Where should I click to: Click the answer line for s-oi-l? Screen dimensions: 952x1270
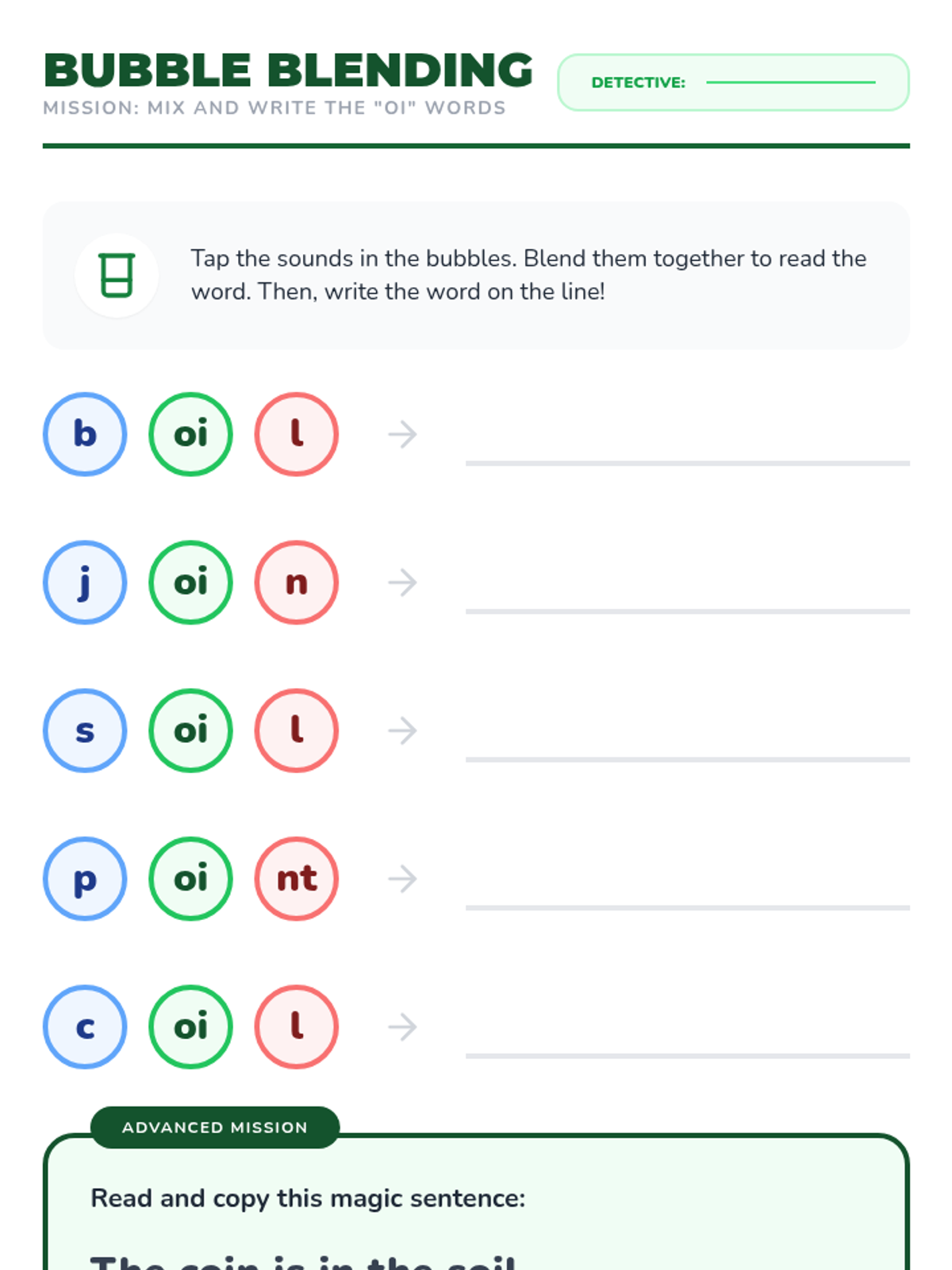(x=688, y=760)
